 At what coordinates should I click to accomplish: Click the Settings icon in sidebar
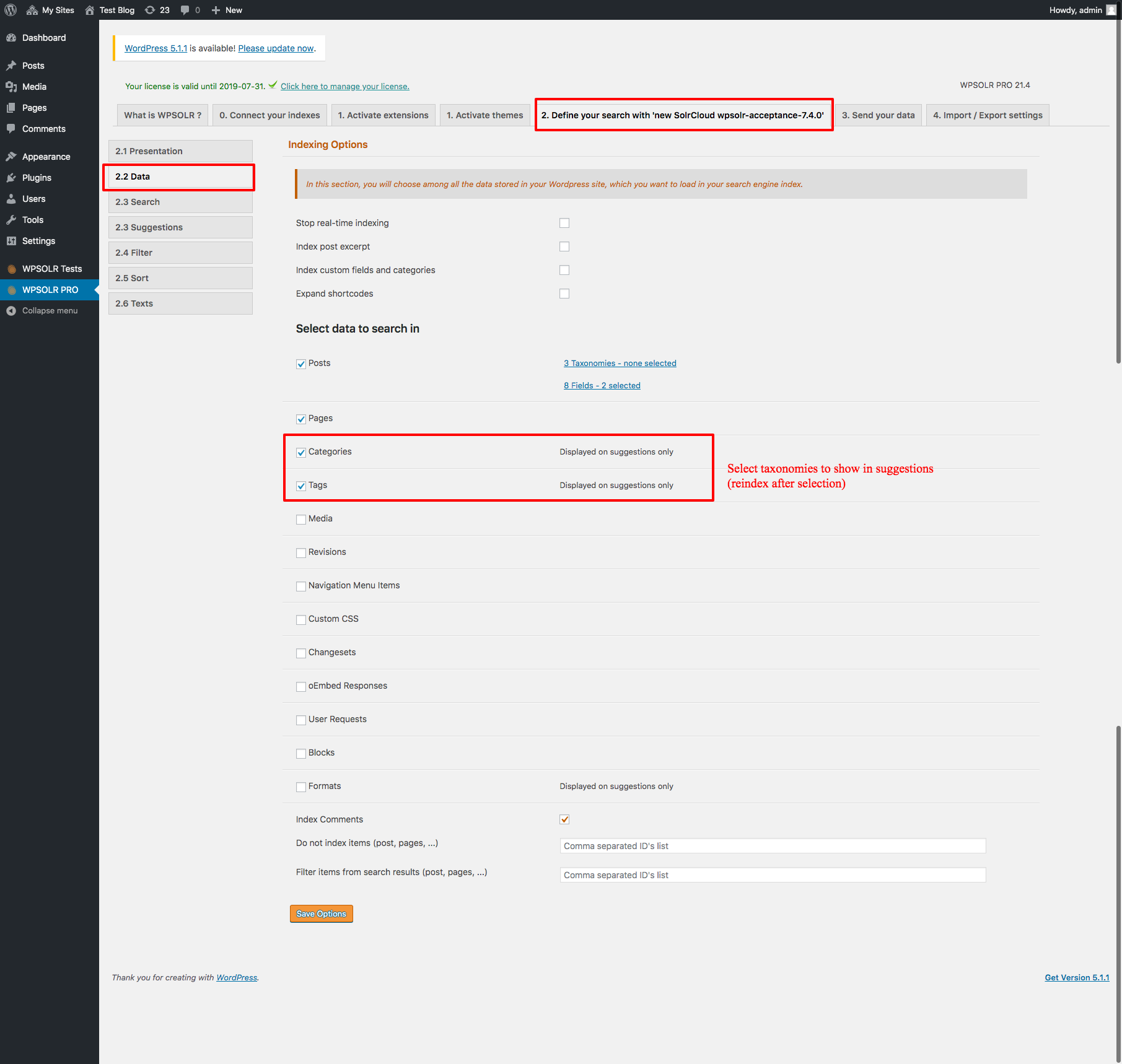(11, 241)
